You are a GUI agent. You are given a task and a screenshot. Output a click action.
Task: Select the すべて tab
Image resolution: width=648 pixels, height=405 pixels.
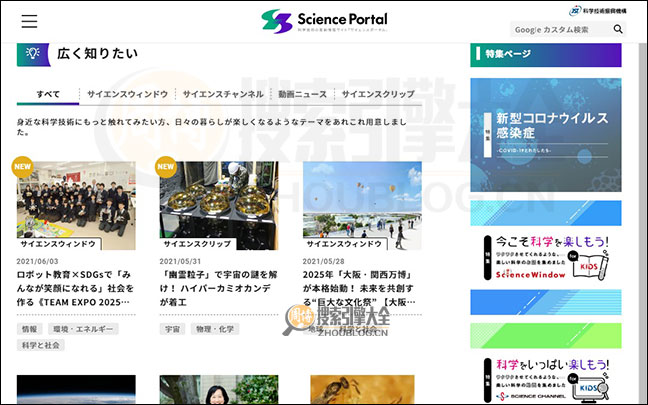pyautogui.click(x=48, y=94)
